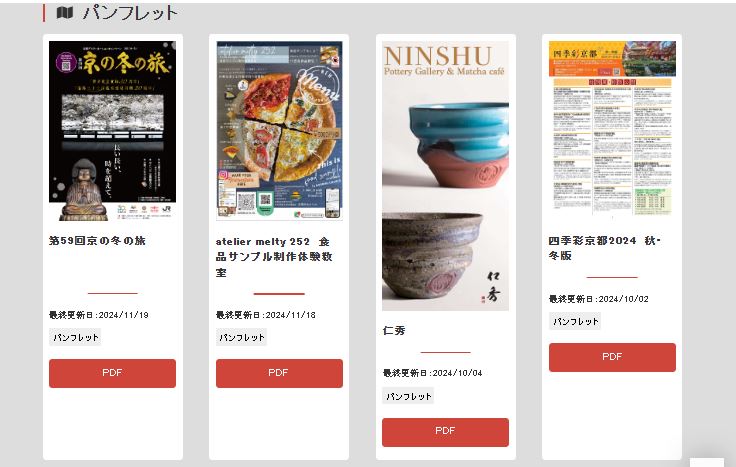736x467 pixels.
Task: Click the PDF button for 第59回京の冬の旅
Action: tap(113, 373)
